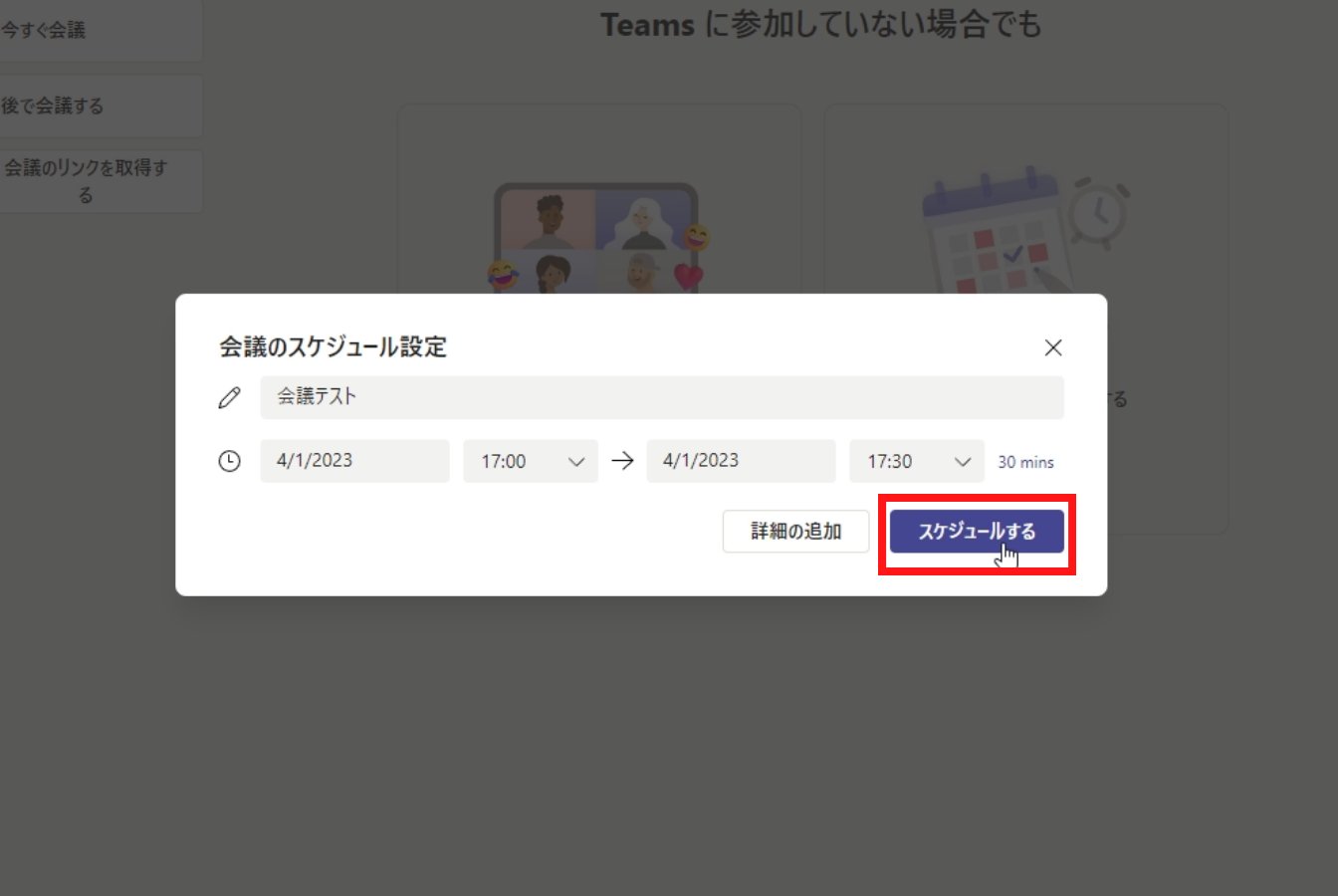Open the 17:00 start time dropdown
The image size is (1338, 896).
[x=530, y=461]
